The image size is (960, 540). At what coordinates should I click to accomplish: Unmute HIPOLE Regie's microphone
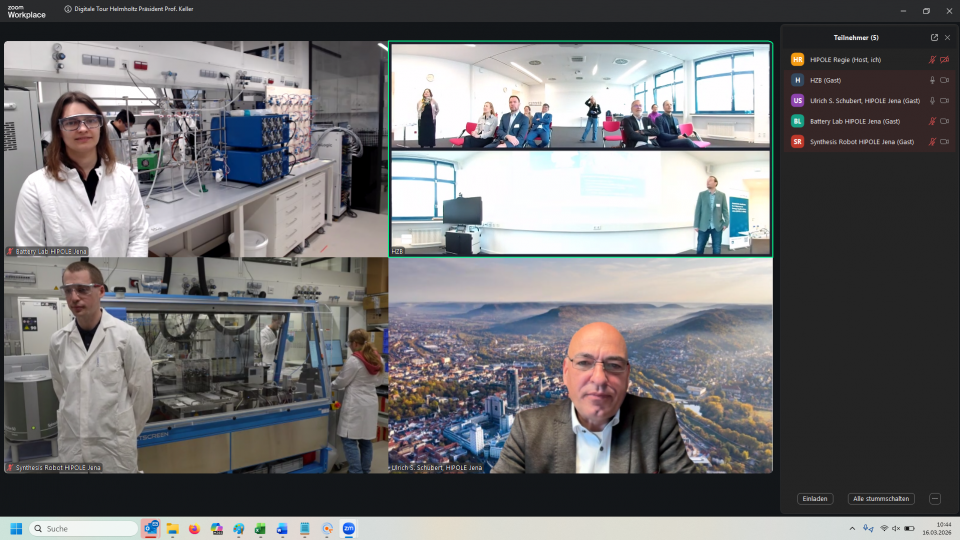point(932,60)
